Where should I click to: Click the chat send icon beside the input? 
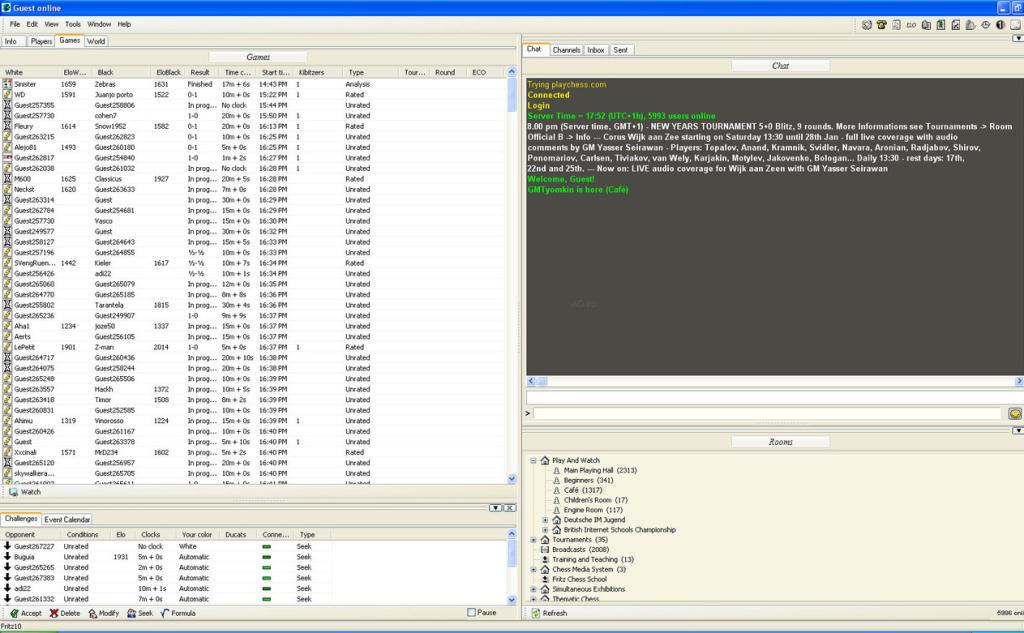click(x=1014, y=413)
